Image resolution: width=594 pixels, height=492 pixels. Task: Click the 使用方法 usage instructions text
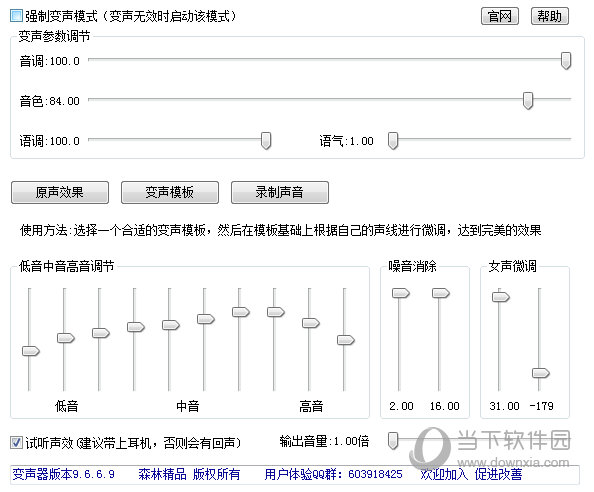tap(281, 230)
